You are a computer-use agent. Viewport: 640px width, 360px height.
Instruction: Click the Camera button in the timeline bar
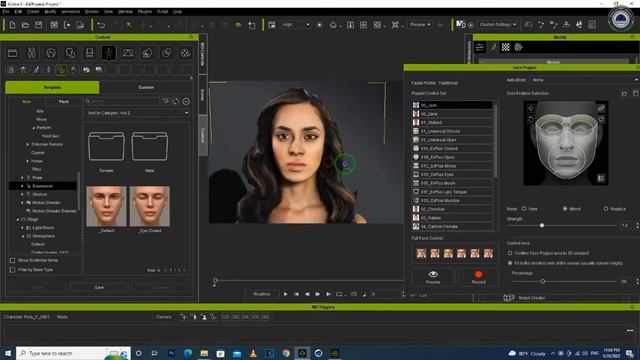[164, 317]
